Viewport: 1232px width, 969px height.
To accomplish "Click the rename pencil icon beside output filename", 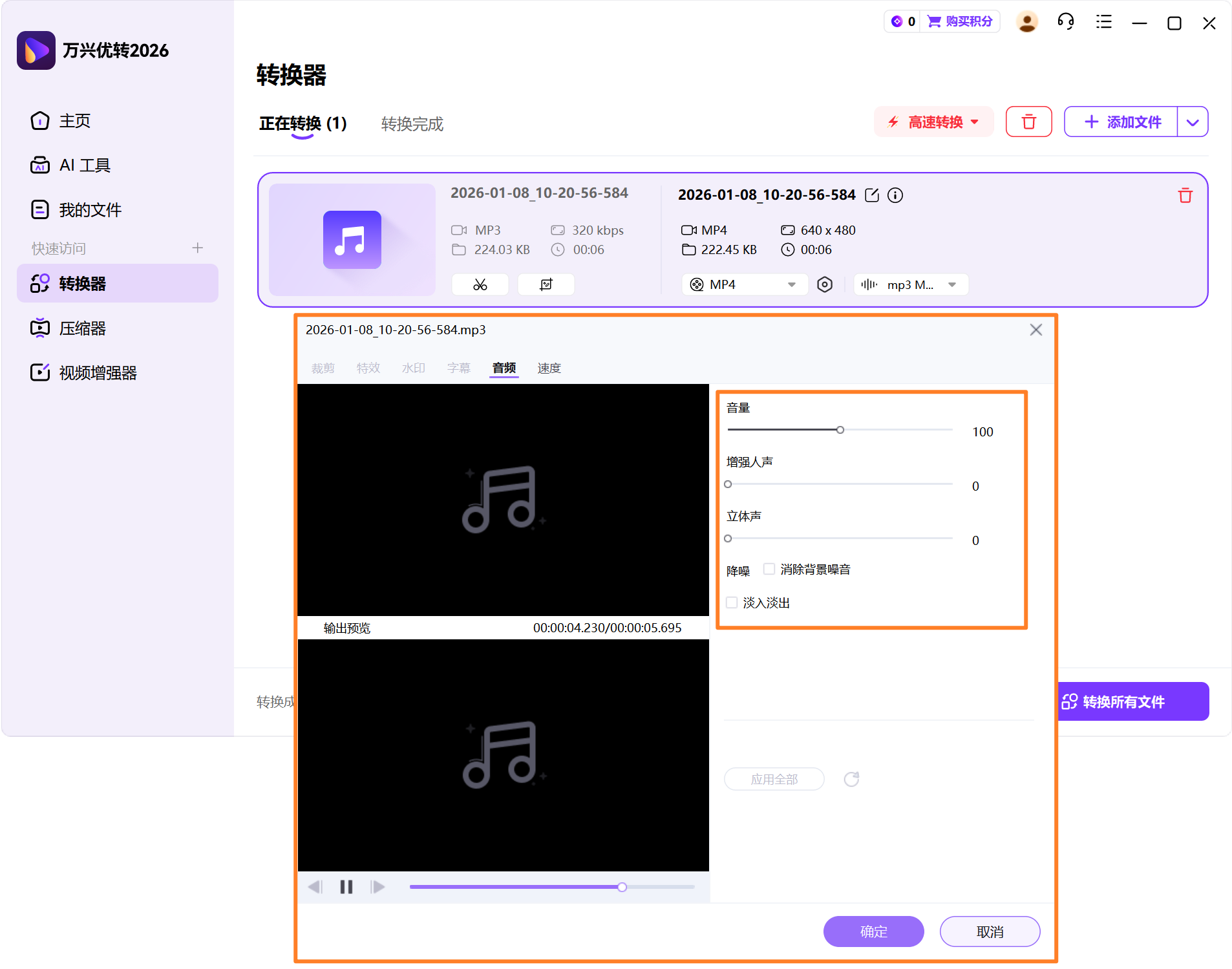I will click(872, 195).
